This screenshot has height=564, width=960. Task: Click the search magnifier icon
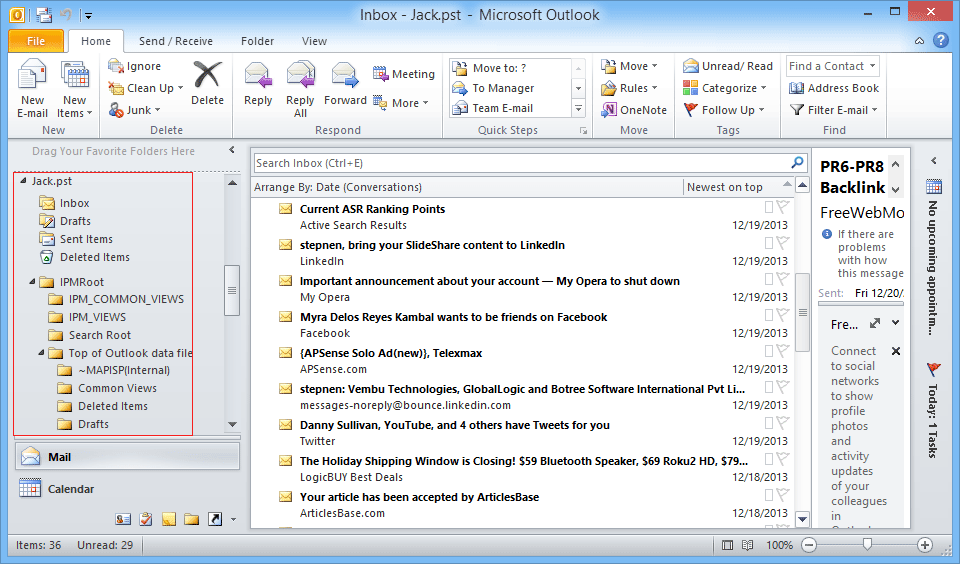(x=797, y=162)
